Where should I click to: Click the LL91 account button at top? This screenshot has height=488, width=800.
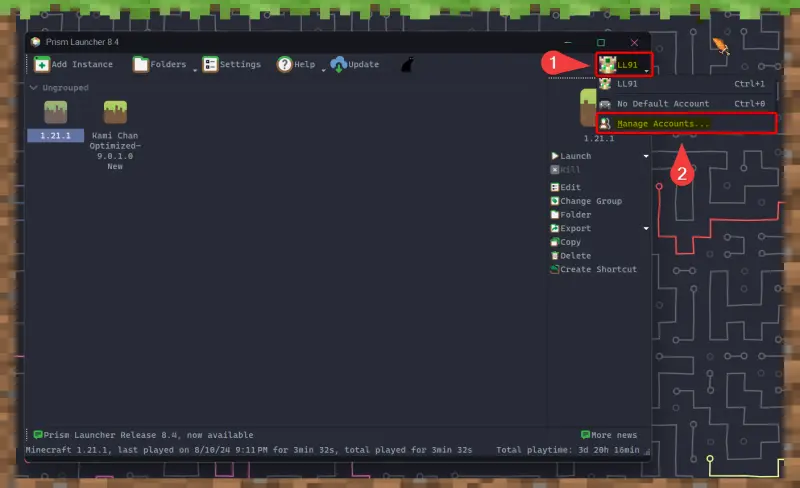point(624,65)
